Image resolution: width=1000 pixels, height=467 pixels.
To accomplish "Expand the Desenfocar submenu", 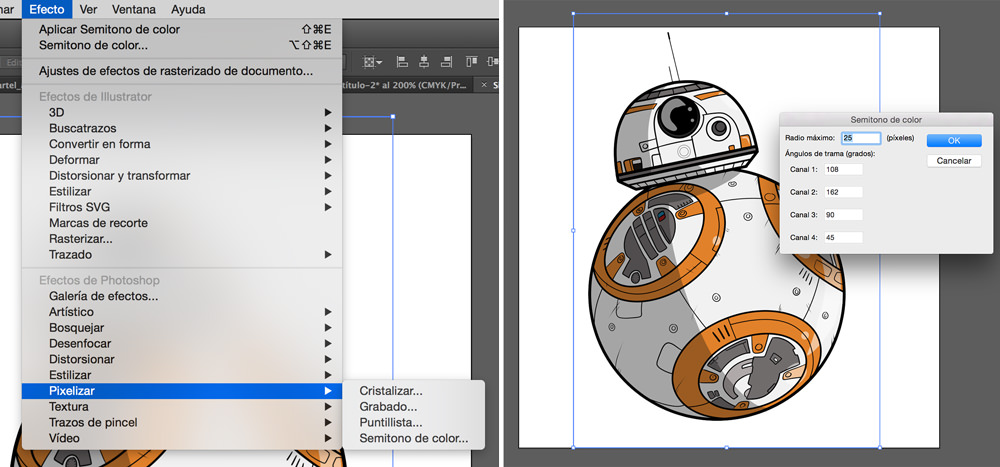I will click(x=182, y=343).
